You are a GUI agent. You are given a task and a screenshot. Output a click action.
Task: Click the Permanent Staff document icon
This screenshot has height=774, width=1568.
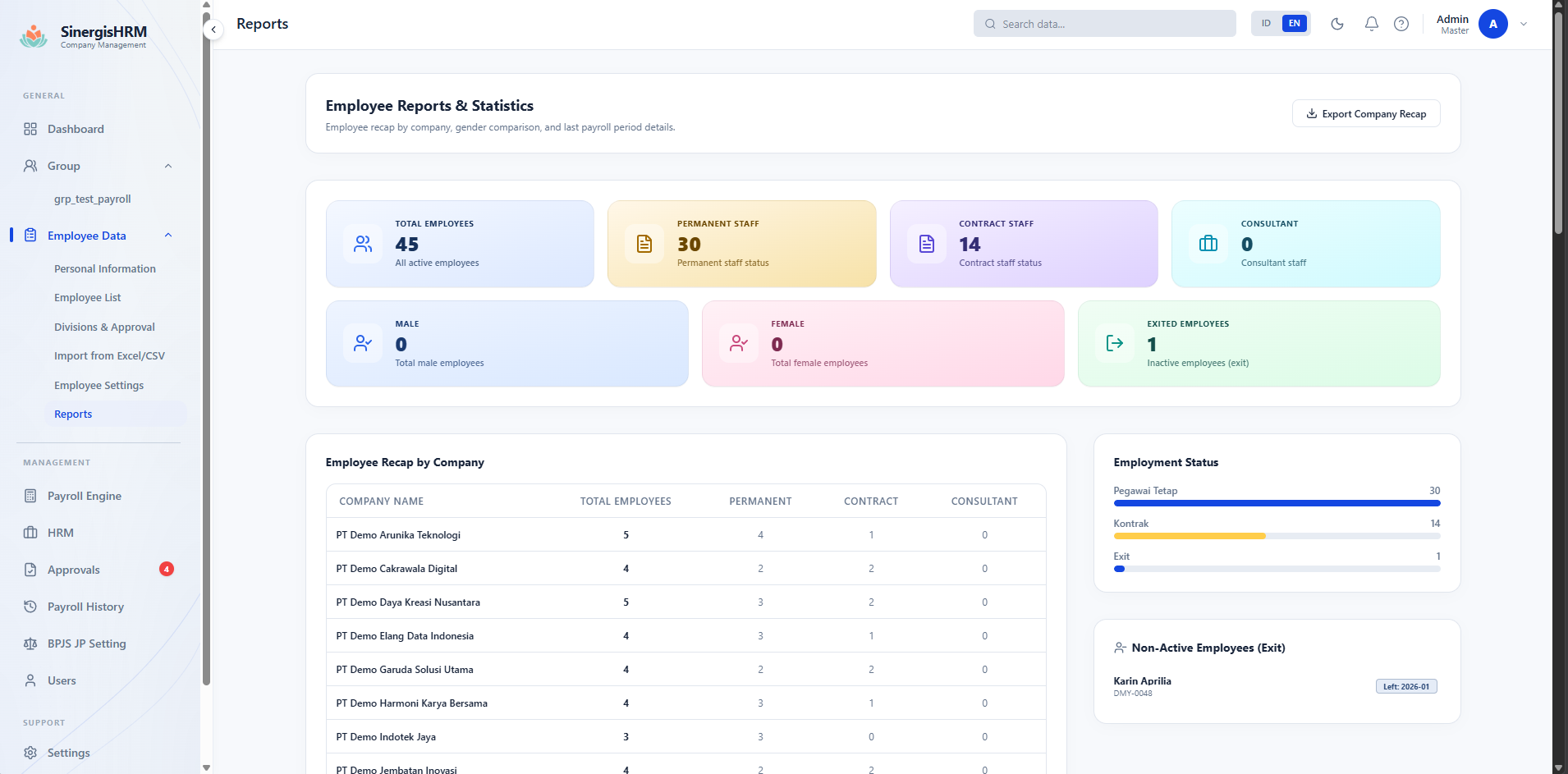644,244
